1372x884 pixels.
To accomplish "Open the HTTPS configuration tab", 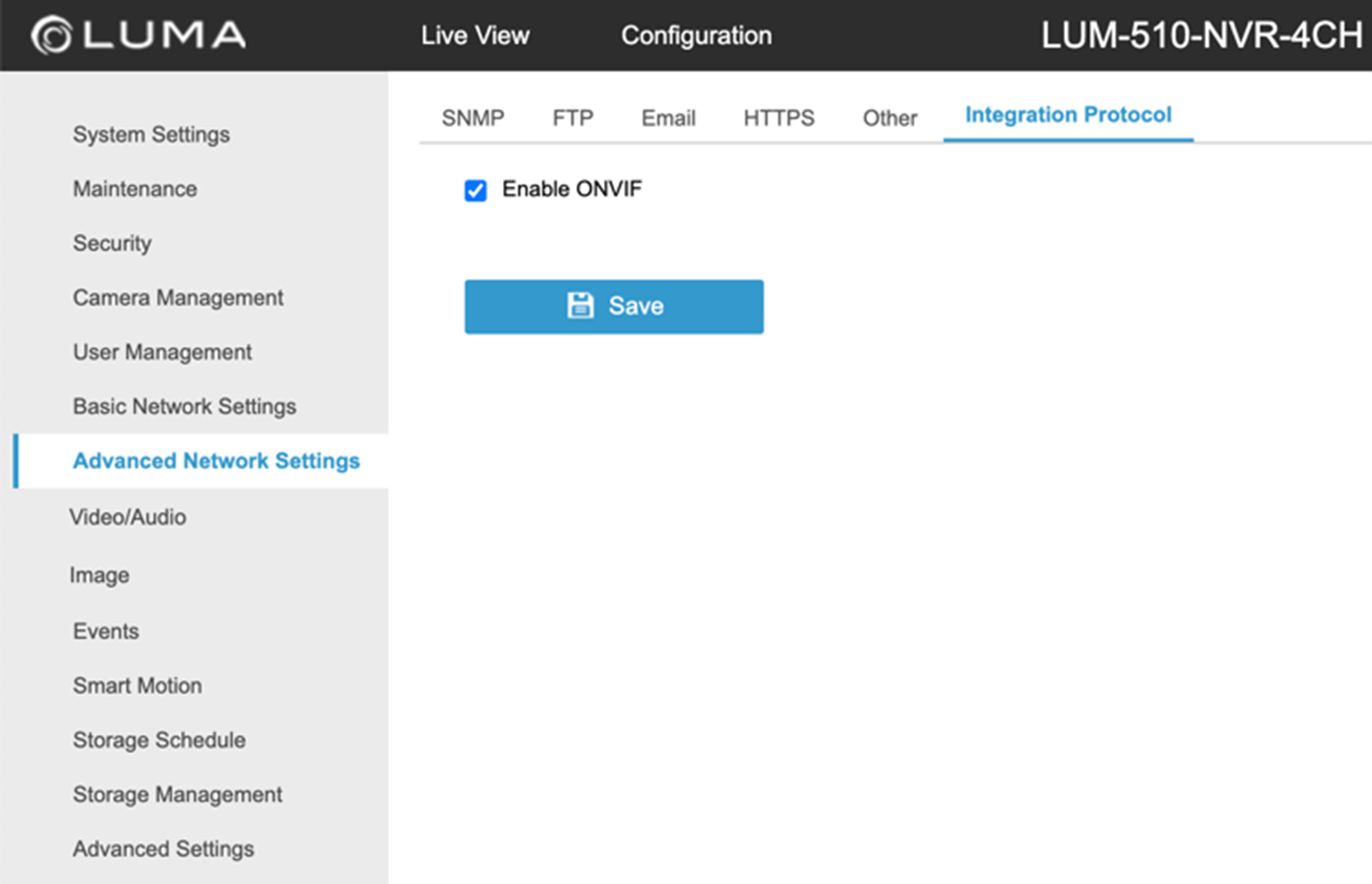I will 779,117.
